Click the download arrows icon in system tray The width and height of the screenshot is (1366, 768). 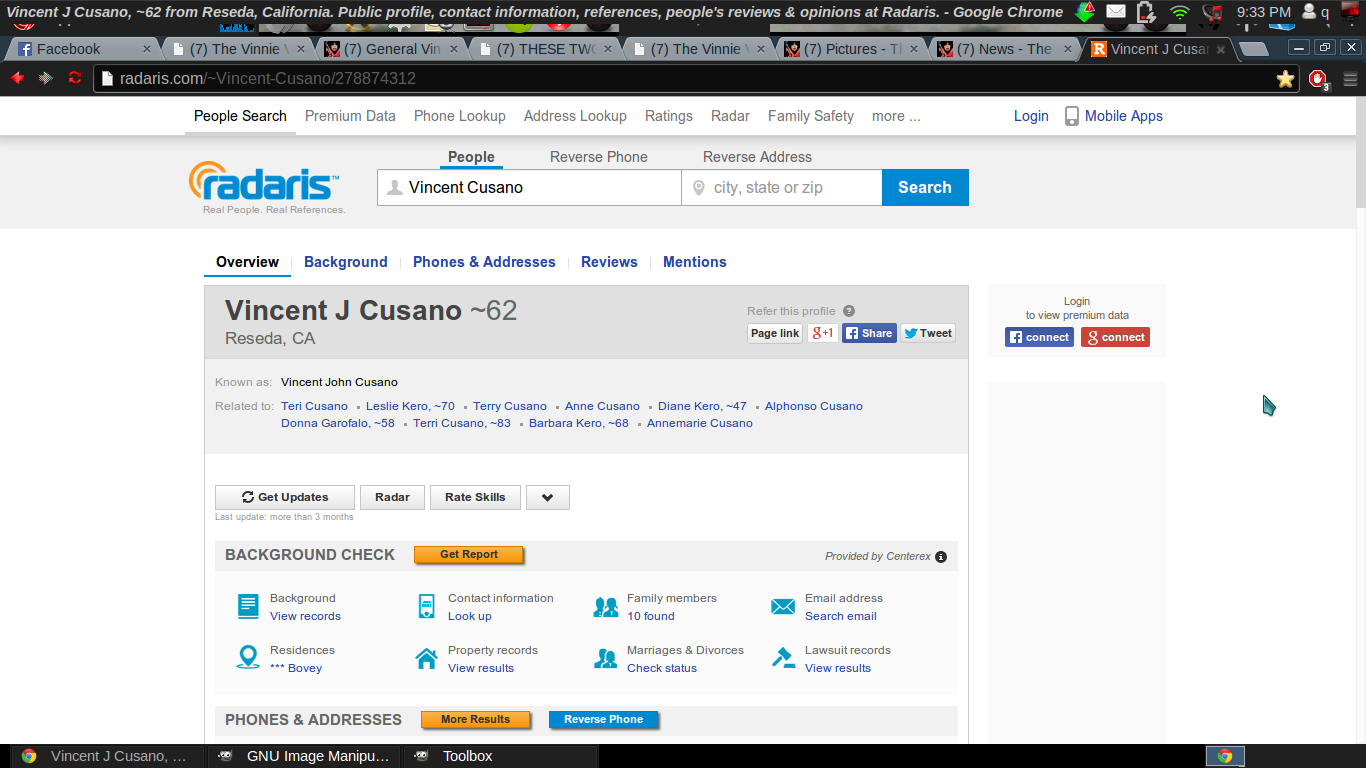click(x=1085, y=12)
